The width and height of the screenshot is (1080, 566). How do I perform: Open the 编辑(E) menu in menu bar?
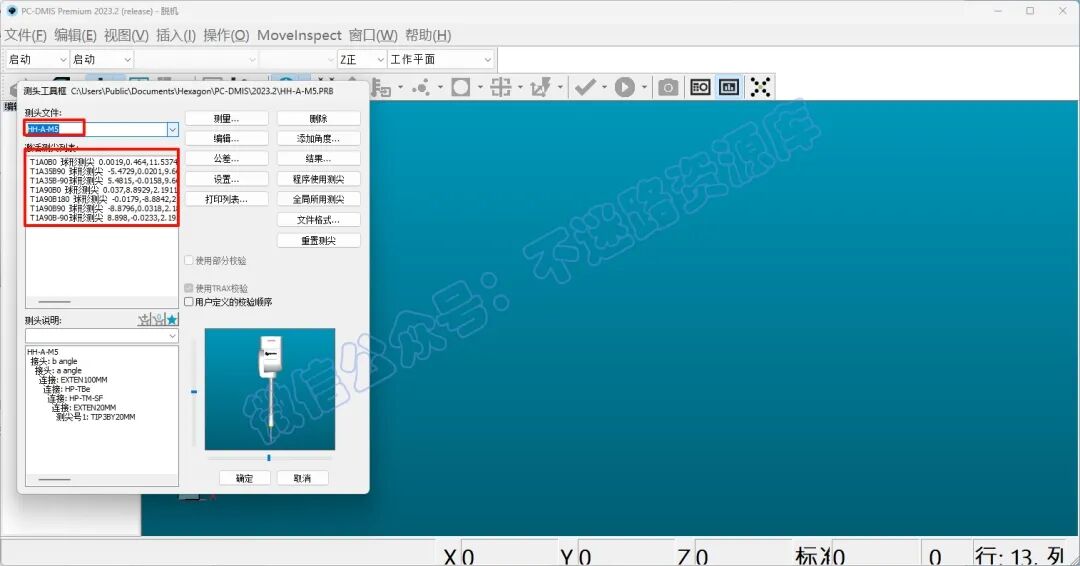click(75, 35)
